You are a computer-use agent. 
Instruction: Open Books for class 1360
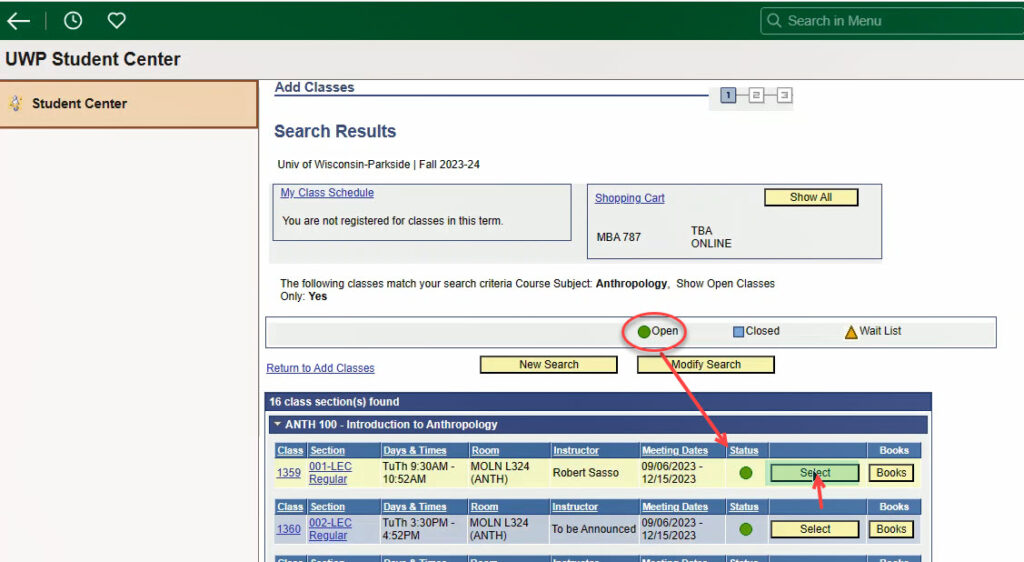pyautogui.click(x=891, y=529)
